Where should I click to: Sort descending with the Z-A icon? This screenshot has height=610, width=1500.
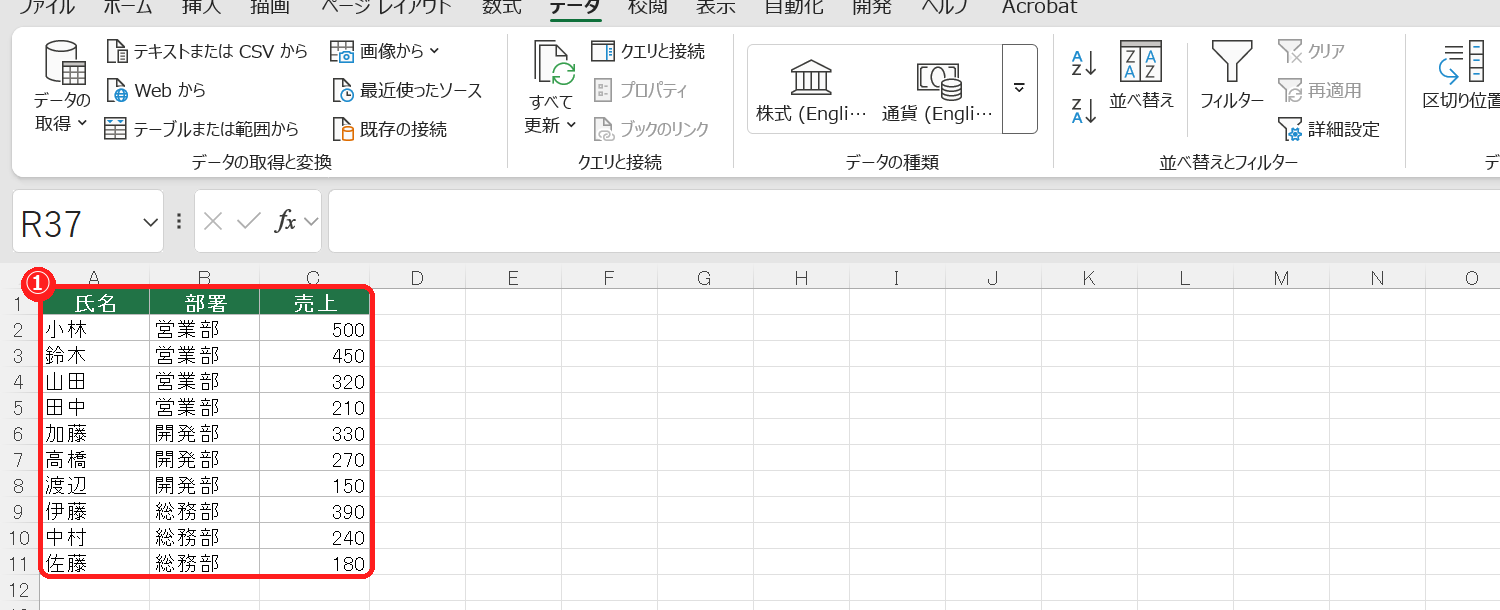[1084, 109]
